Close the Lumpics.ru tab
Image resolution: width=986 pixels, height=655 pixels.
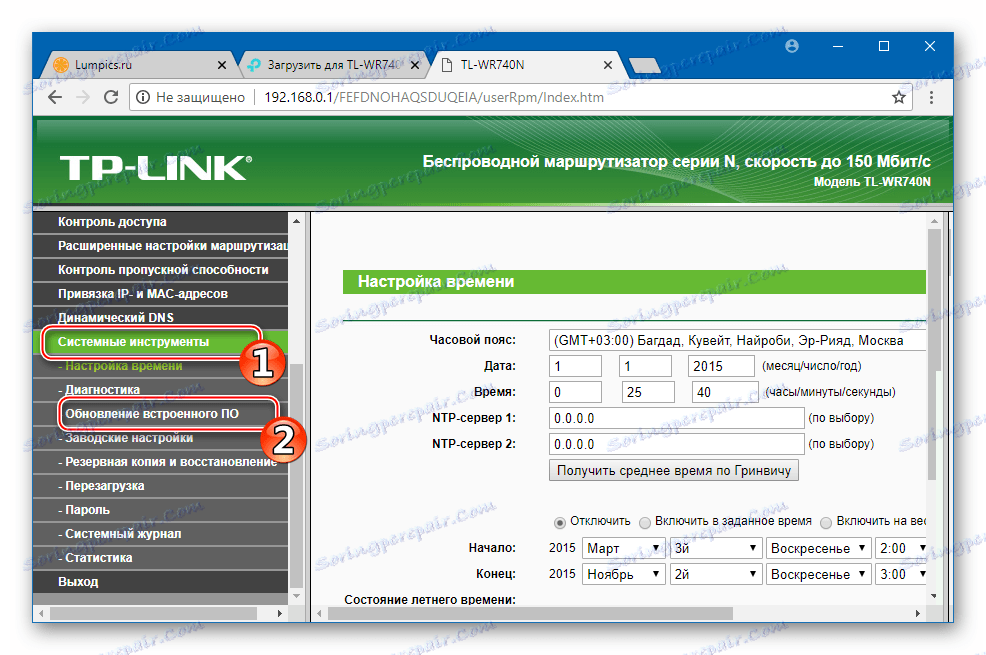pyautogui.click(x=222, y=65)
